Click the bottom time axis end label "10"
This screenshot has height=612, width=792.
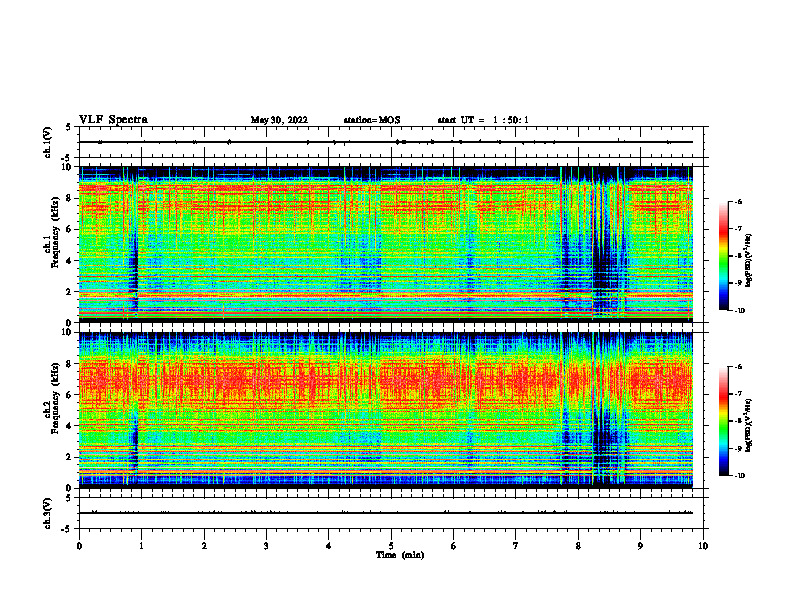coord(703,546)
